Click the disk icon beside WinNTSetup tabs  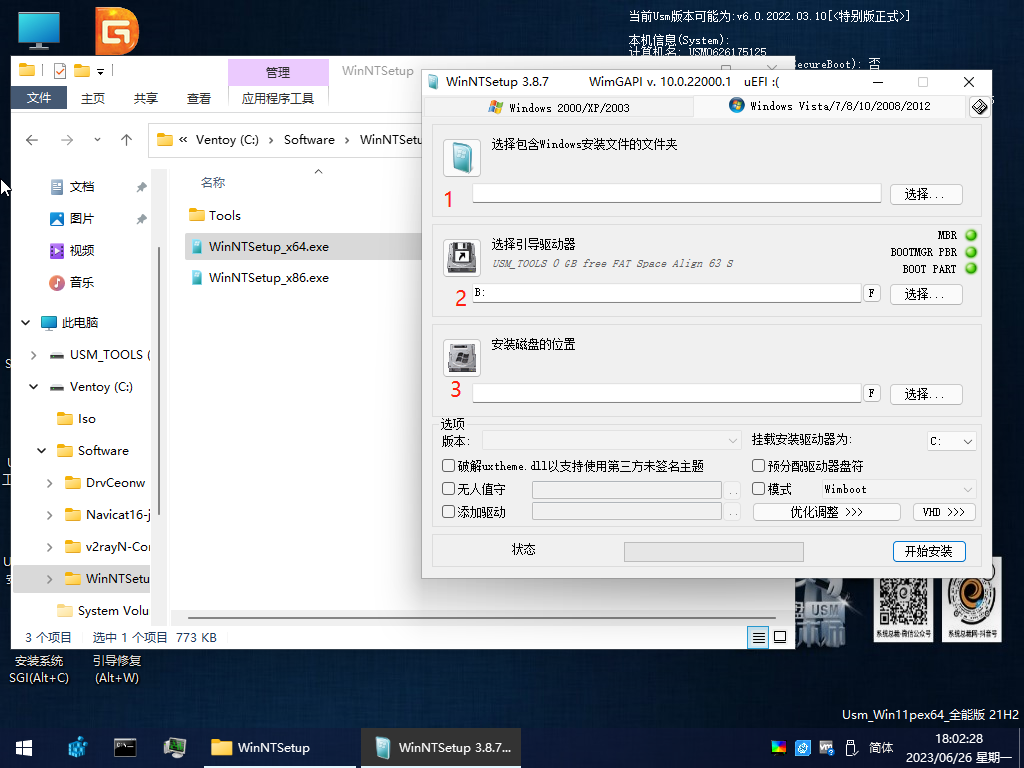click(979, 107)
